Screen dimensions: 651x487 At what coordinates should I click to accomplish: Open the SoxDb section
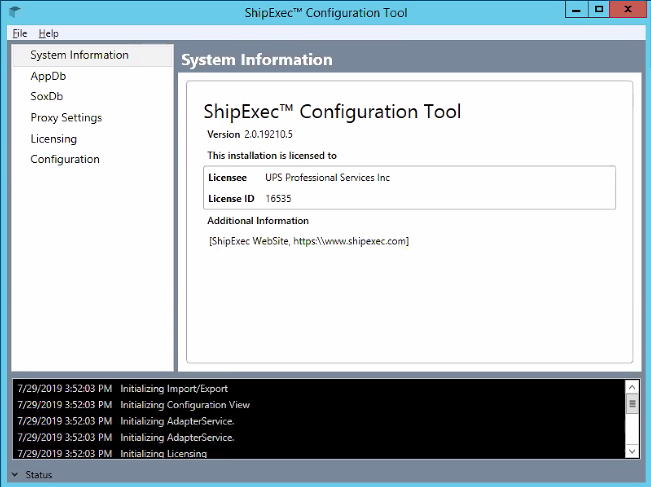pyautogui.click(x=46, y=97)
